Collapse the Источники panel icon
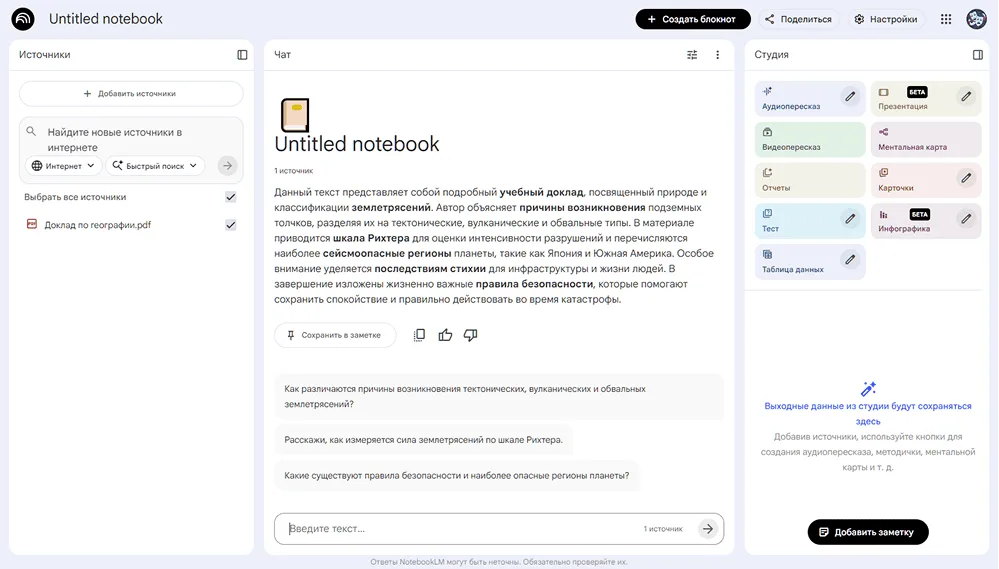Screen dimensions: 999x569 [x=242, y=55]
